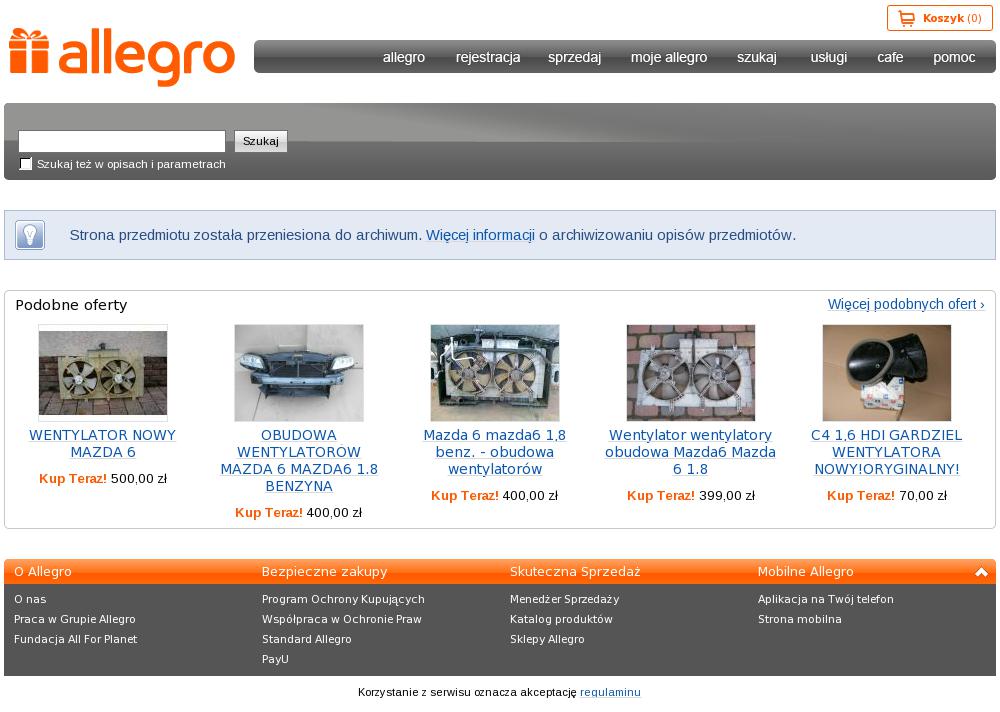Open Mazda 6 mazda6 1,8 benz. offer title

pos(495,452)
